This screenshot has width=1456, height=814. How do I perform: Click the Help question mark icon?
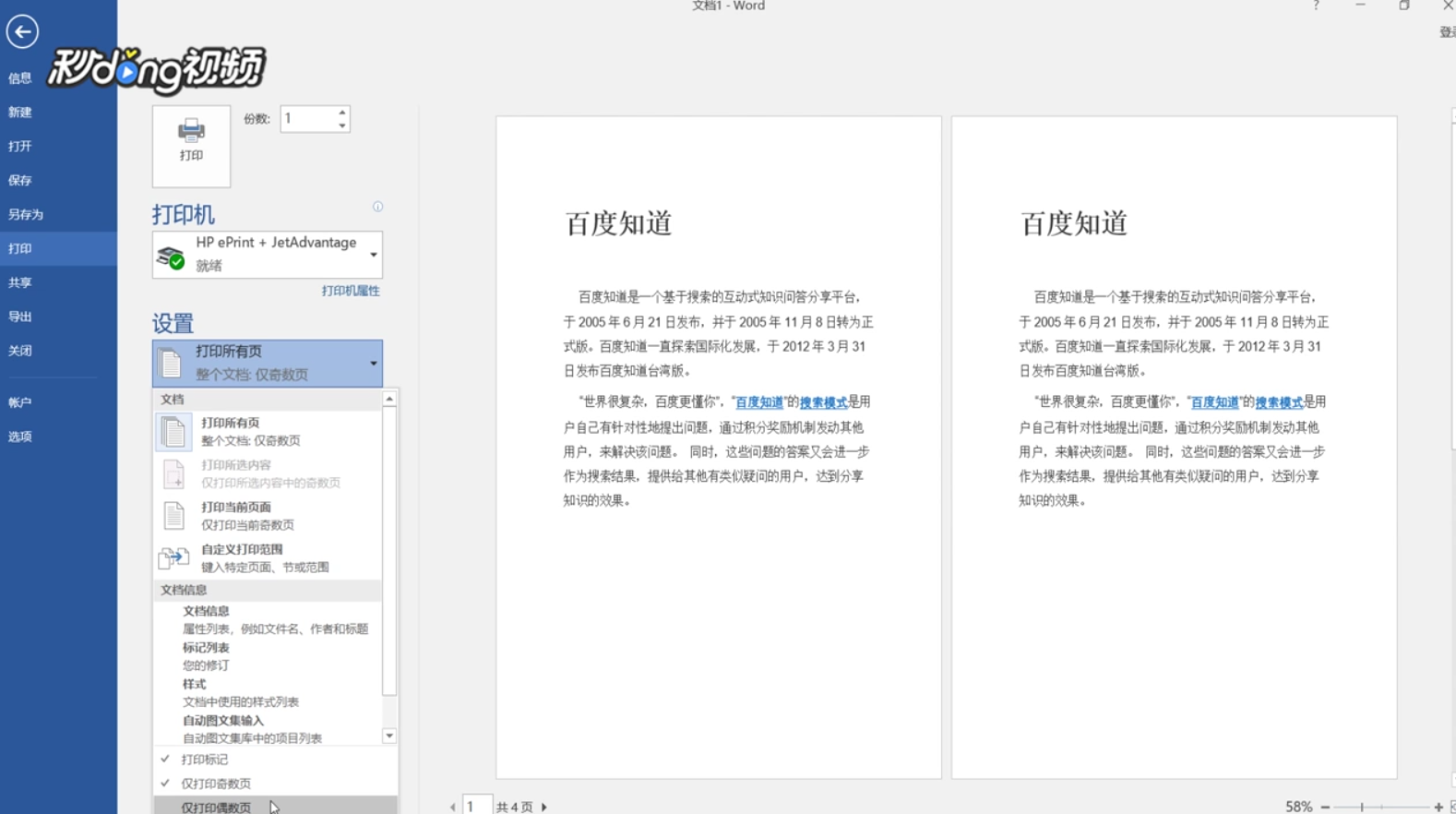(1316, 6)
